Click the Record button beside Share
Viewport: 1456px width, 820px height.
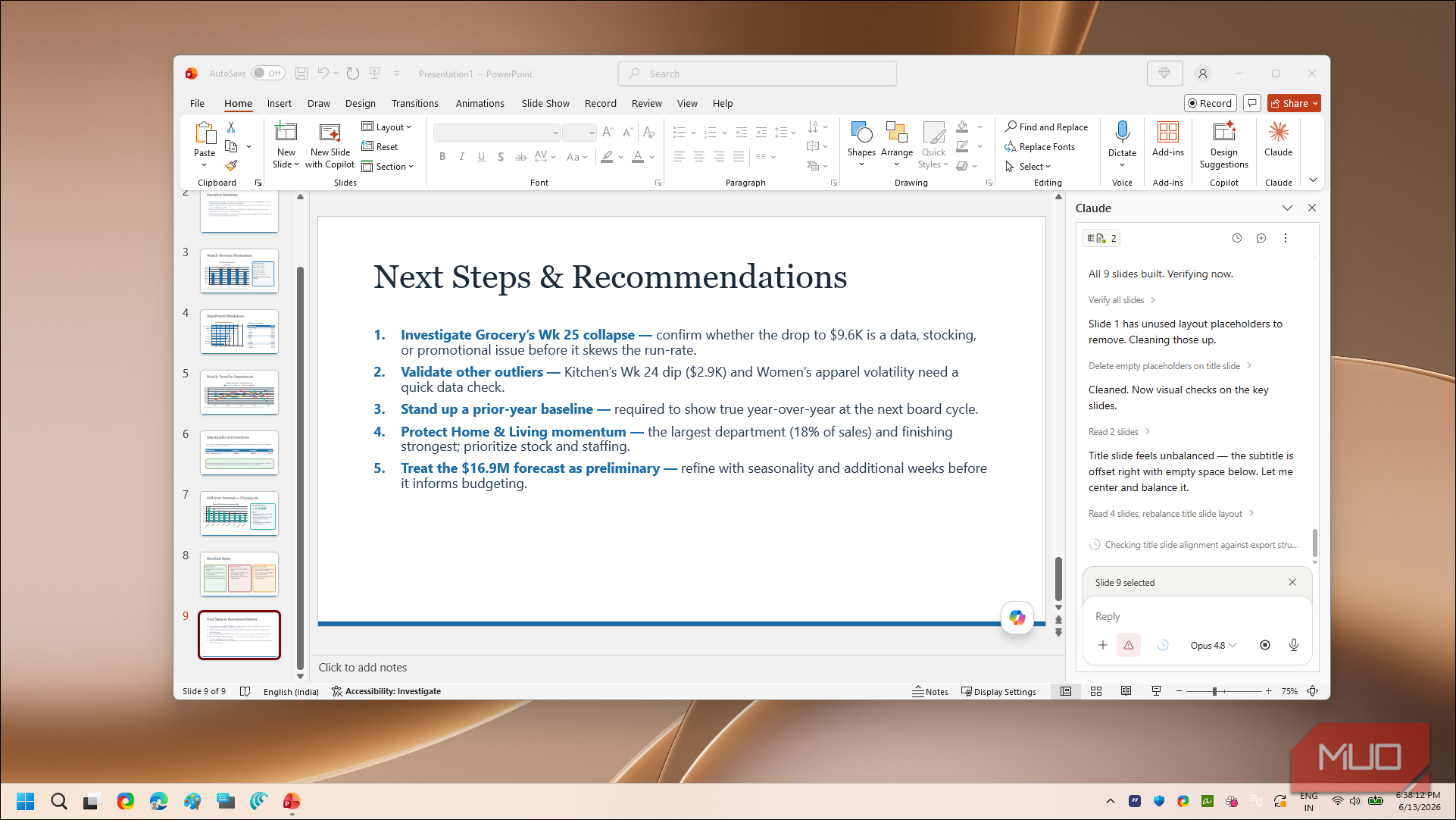click(x=1210, y=103)
